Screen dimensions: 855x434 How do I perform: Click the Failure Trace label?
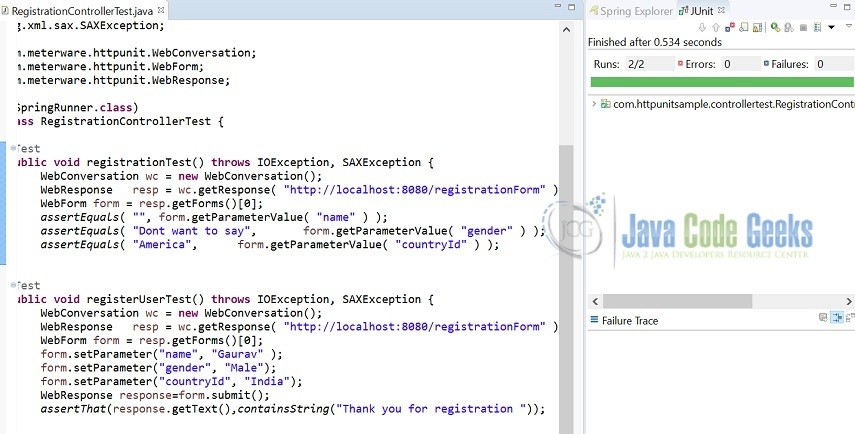pos(630,321)
